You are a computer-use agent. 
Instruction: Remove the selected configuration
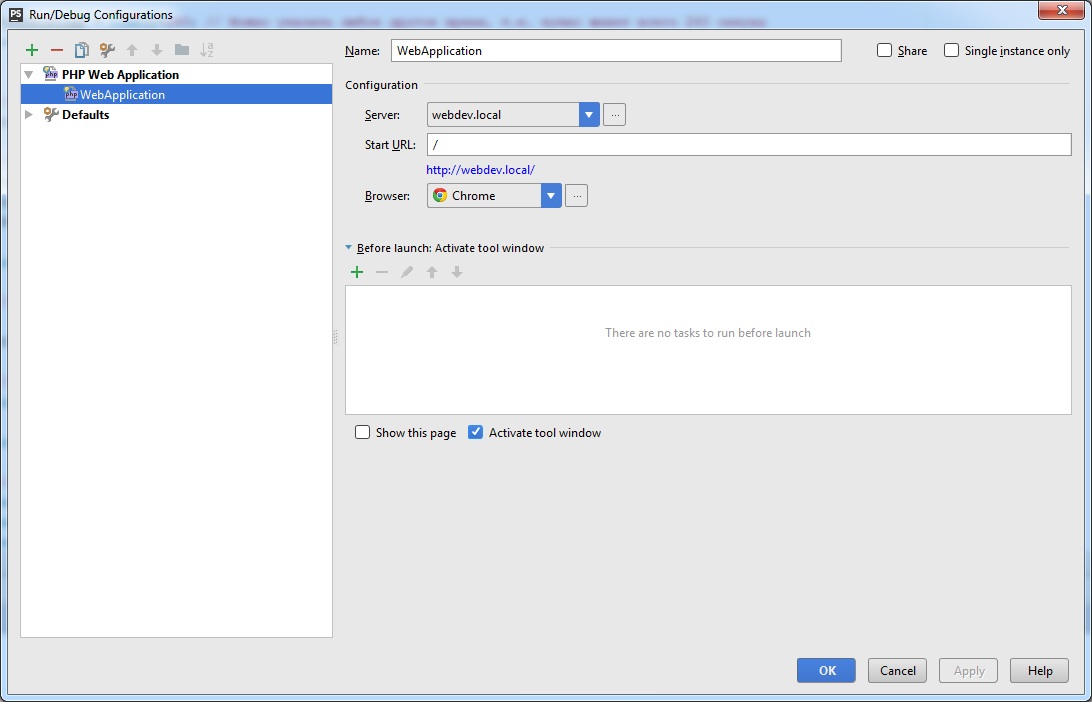point(56,50)
